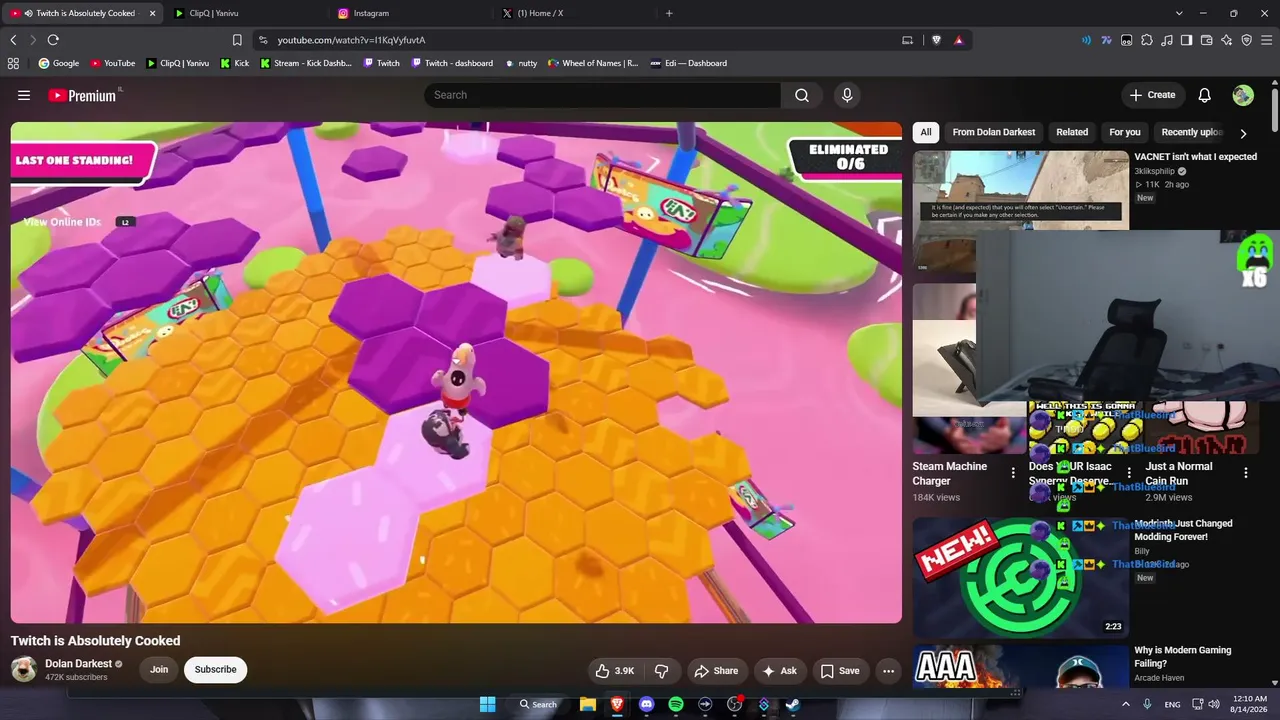Like the video with 3.9K button

pos(615,671)
